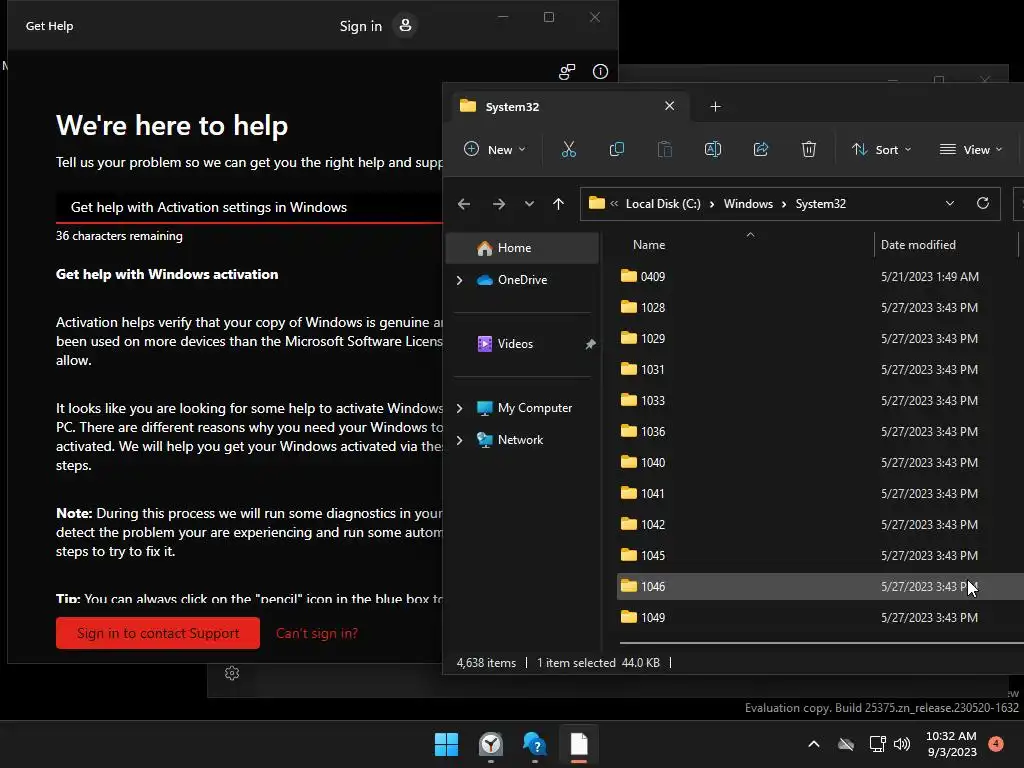1024x768 pixels.
Task: Click Sign in to contact Support button
Action: 158,633
